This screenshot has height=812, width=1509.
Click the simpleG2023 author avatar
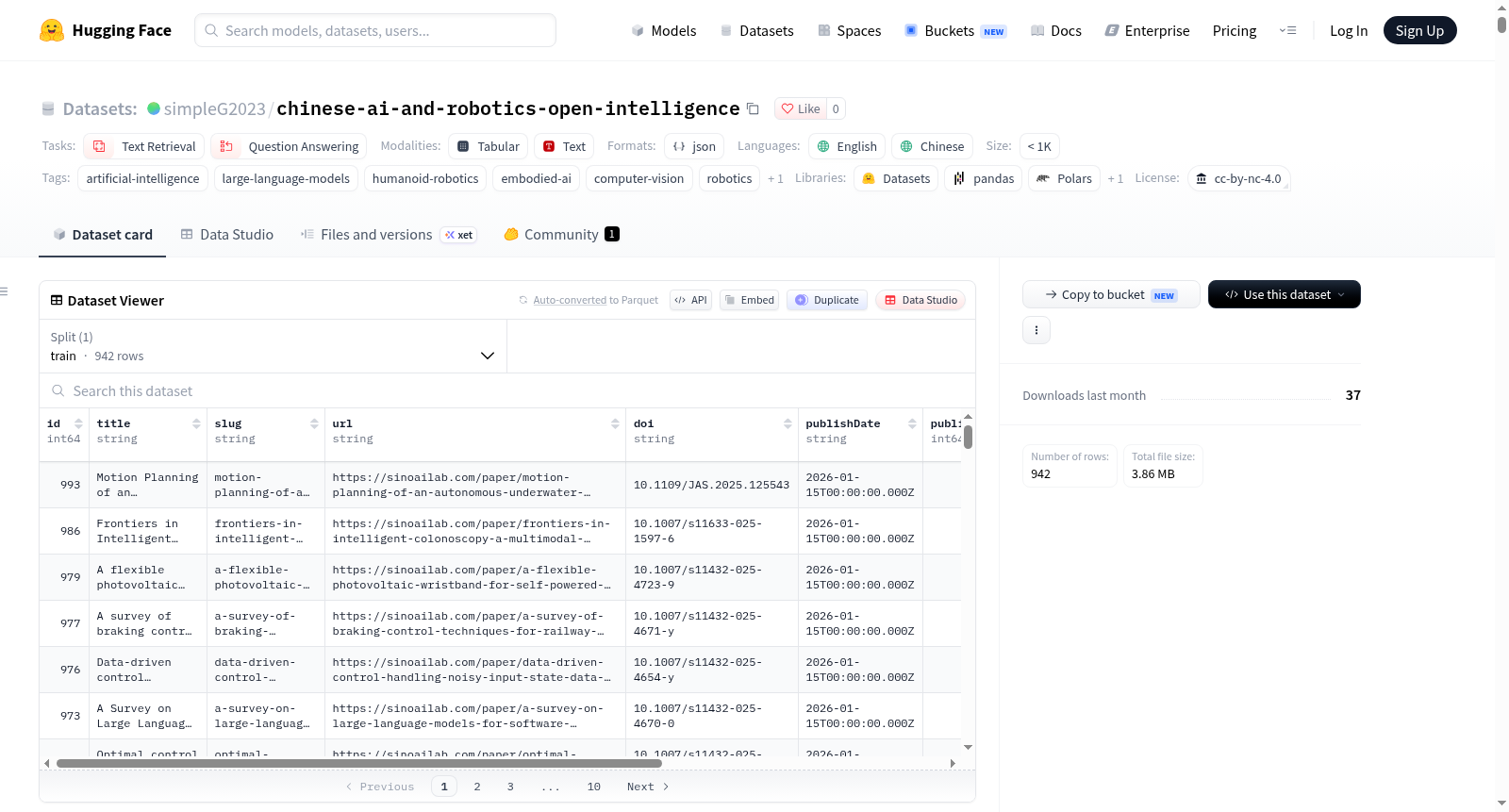[154, 108]
